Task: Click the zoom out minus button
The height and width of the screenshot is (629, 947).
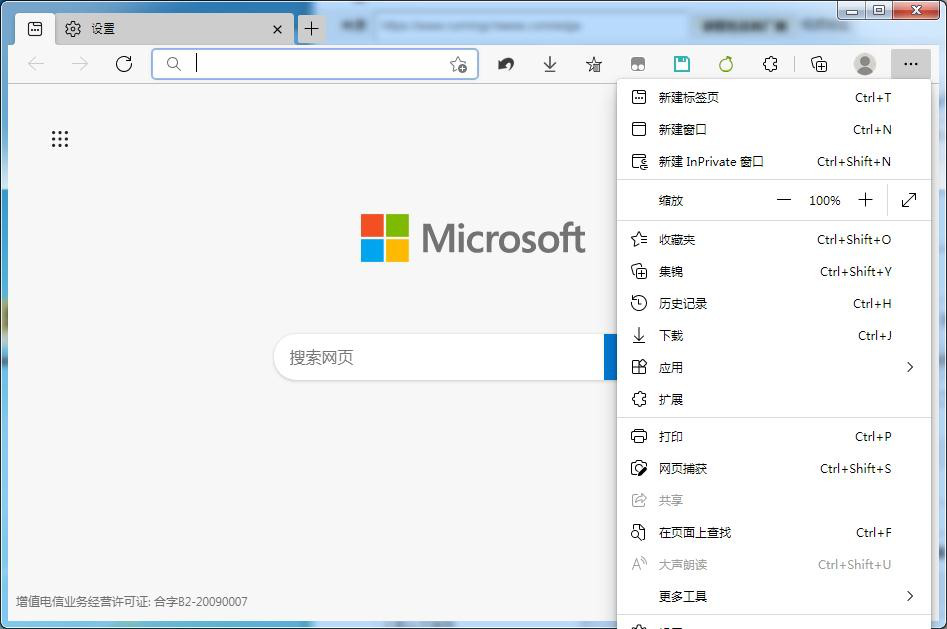Action: tap(784, 200)
